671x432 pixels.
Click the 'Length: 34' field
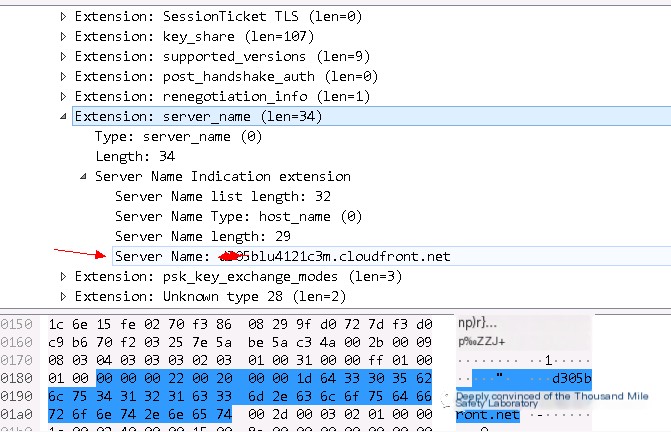coord(135,157)
